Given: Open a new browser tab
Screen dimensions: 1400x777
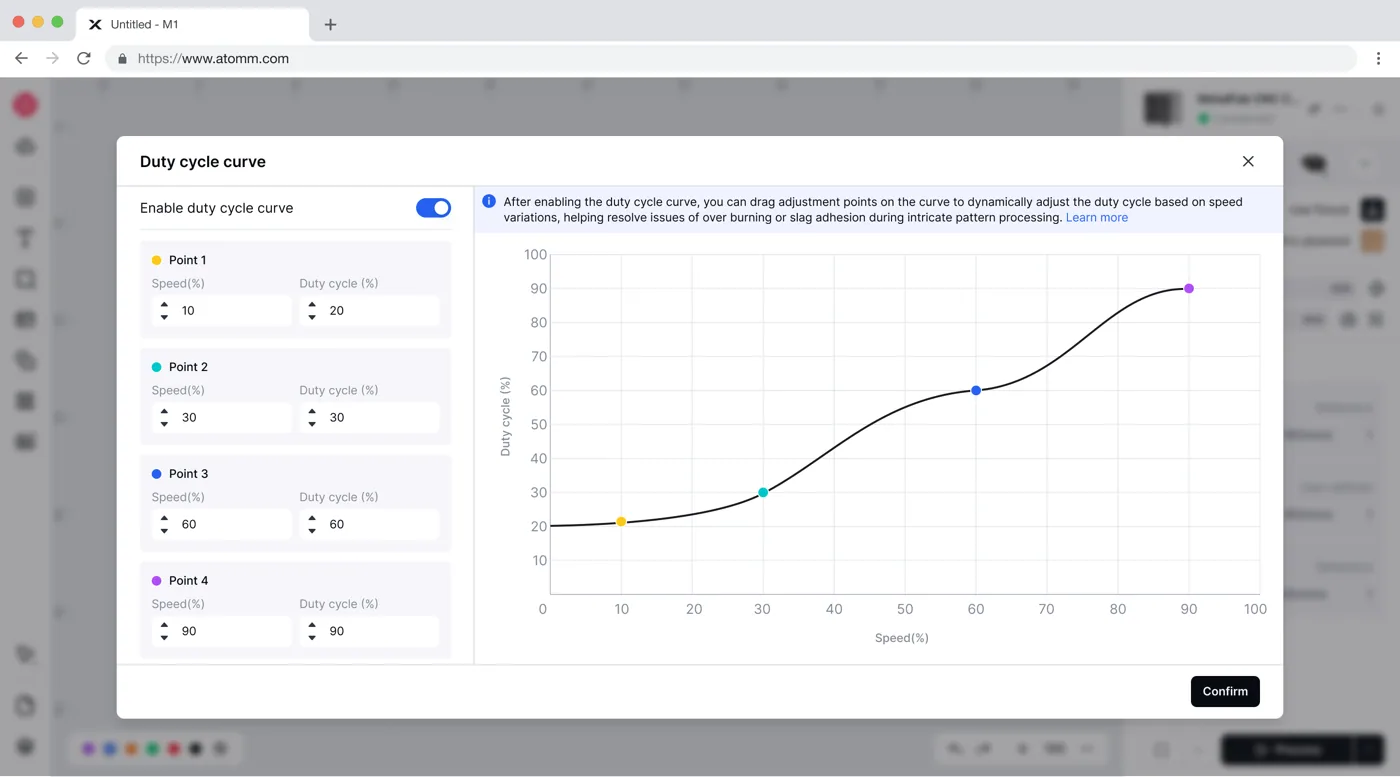Looking at the screenshot, I should 330,24.
